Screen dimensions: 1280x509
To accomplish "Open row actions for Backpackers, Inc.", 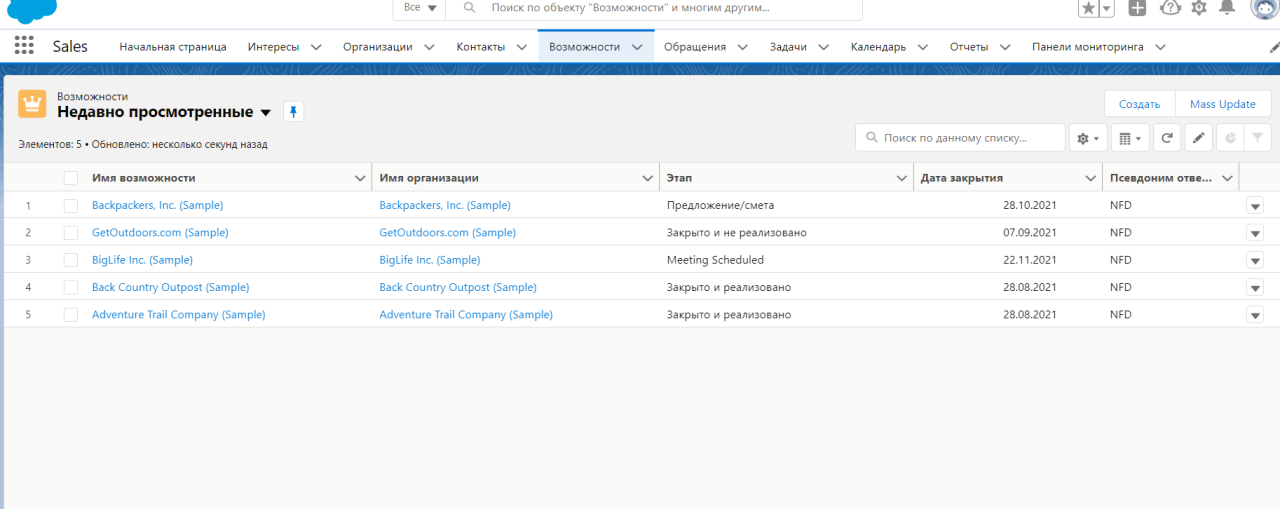I will (1255, 205).
